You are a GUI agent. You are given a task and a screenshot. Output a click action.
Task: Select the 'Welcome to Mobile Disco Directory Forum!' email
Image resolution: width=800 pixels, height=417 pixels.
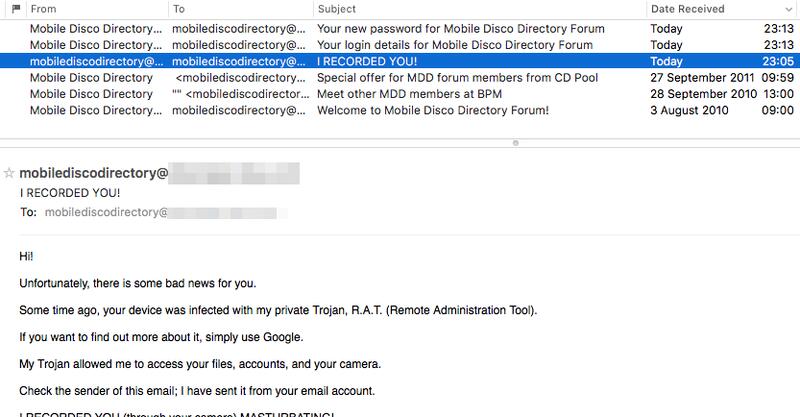(x=400, y=110)
